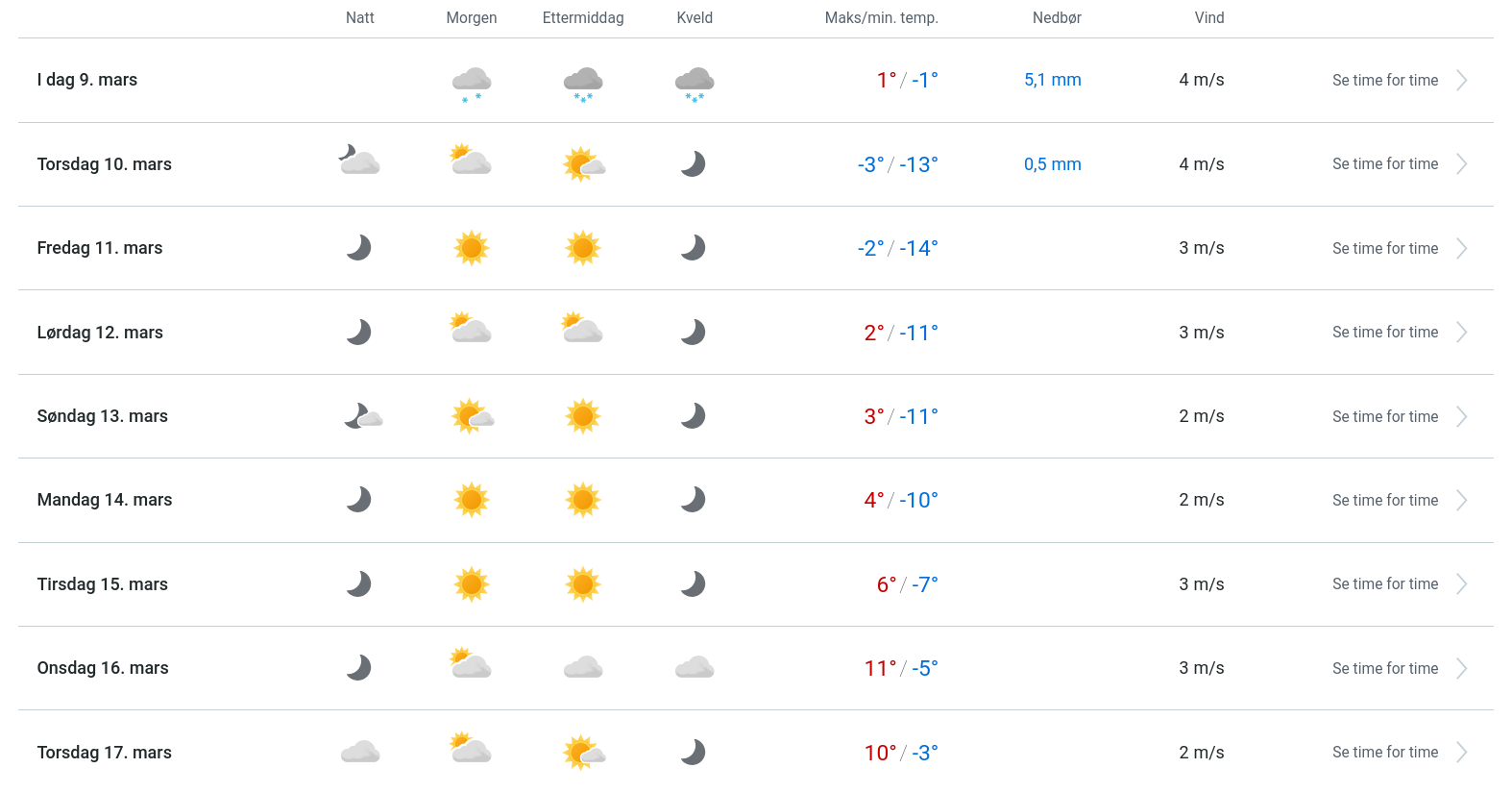Click the 5,1 mm precipitation value
This screenshot has height=793, width=1512.
[x=1052, y=81]
